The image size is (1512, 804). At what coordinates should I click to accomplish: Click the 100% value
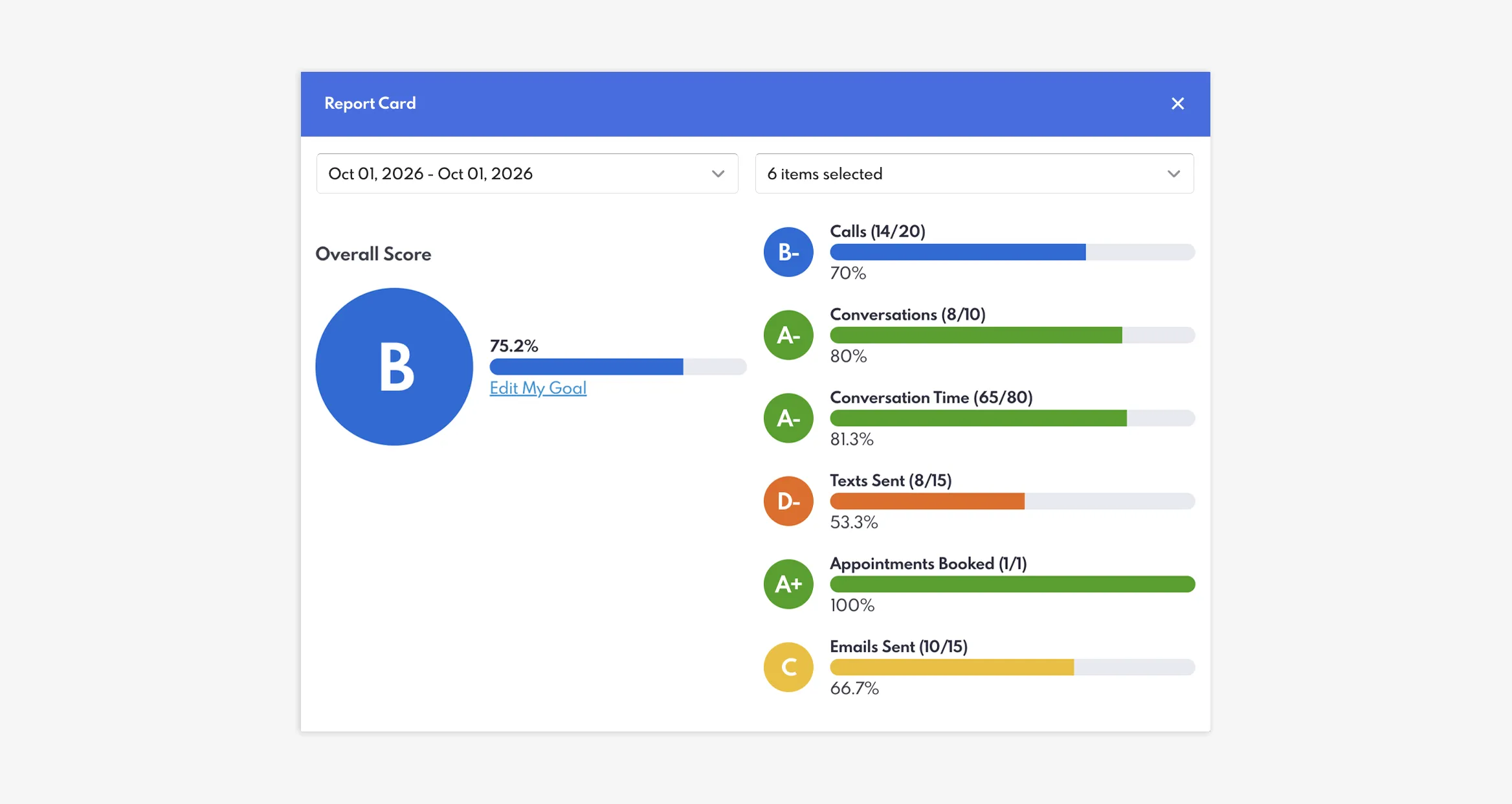pyautogui.click(x=852, y=605)
